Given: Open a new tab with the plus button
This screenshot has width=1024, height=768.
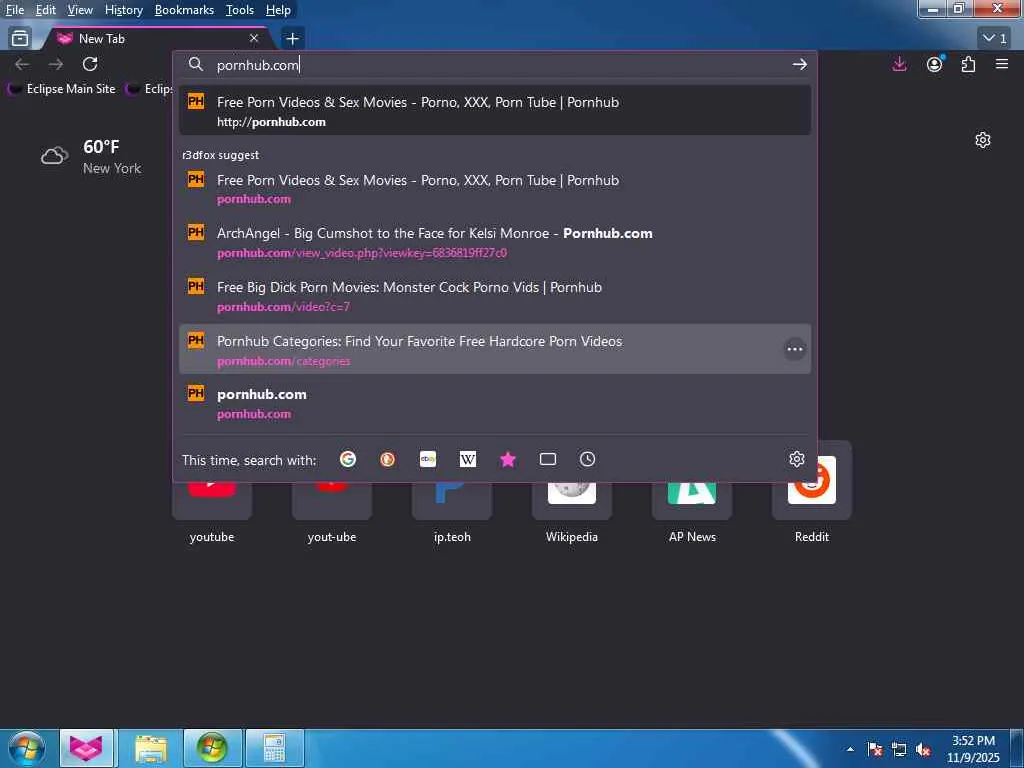Looking at the screenshot, I should pos(292,39).
